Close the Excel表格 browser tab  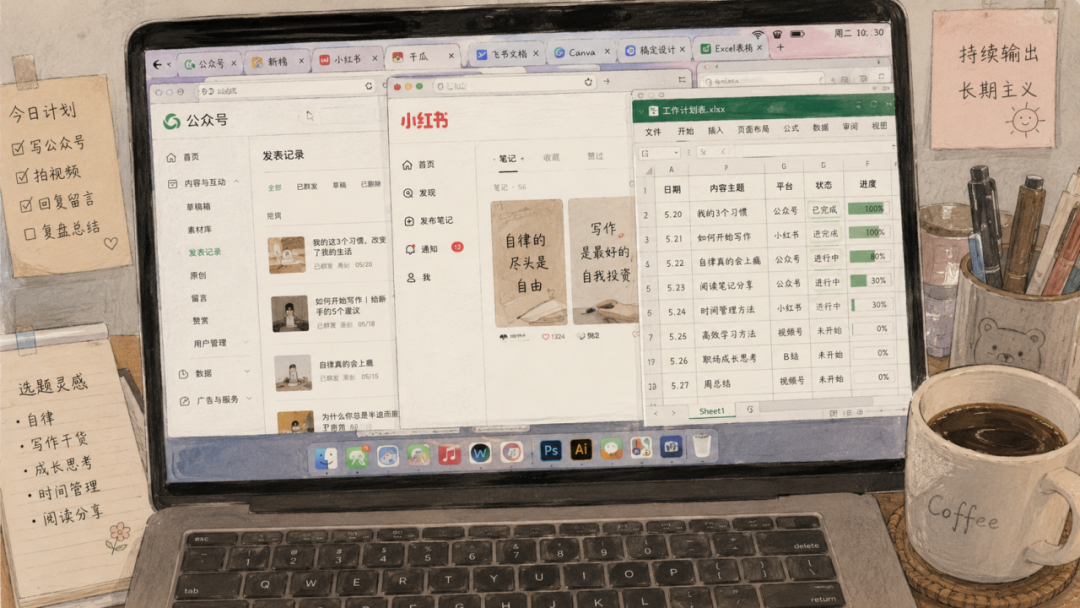point(759,48)
